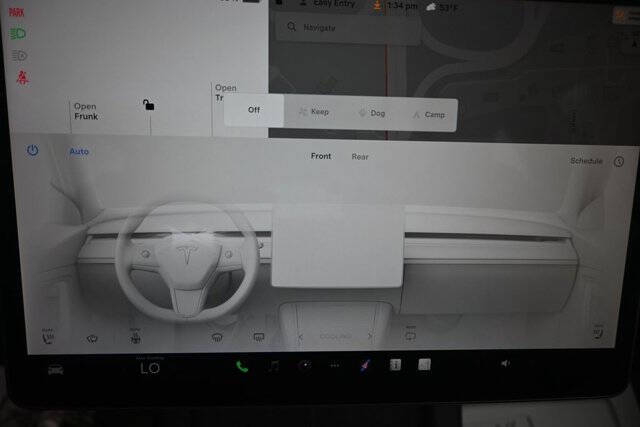Tap the unlock padlock icon
The height and width of the screenshot is (427, 640).
click(148, 105)
